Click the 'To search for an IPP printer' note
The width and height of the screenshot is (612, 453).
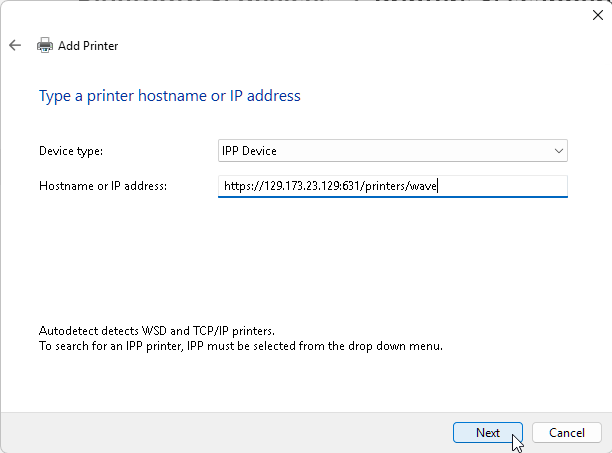(240, 346)
